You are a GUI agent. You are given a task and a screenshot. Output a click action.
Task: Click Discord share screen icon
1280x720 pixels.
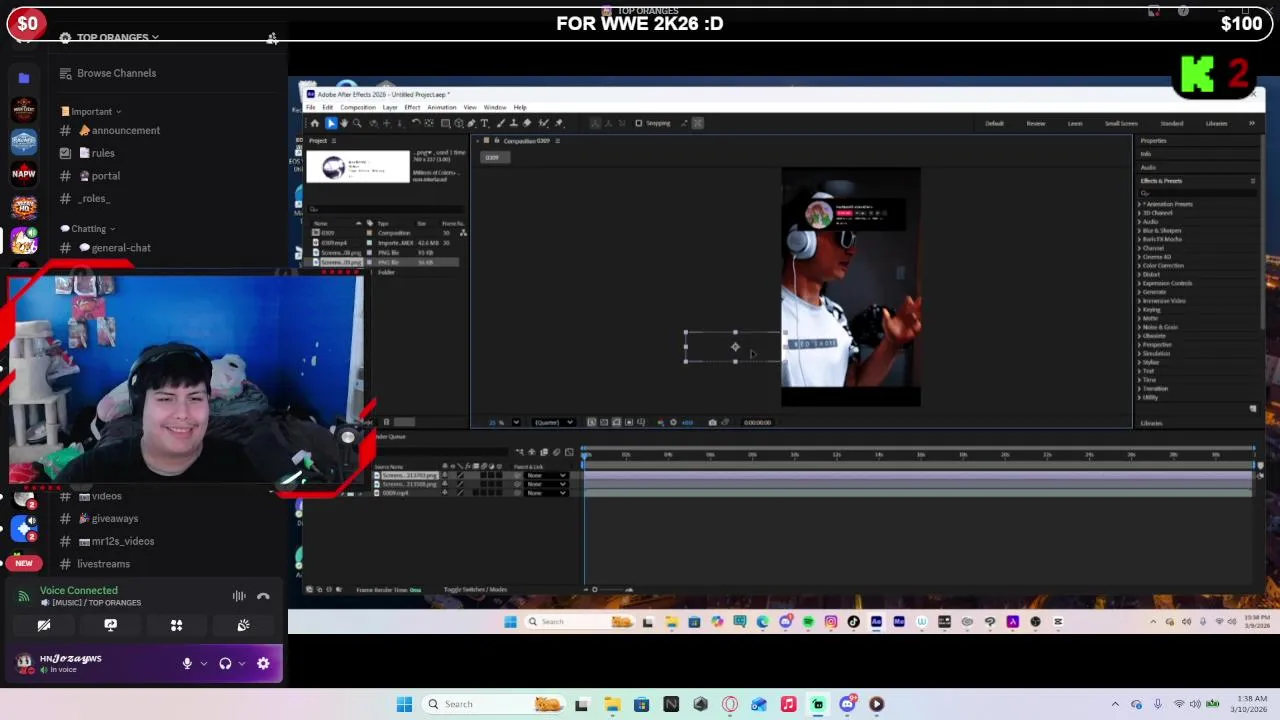[x=110, y=625]
